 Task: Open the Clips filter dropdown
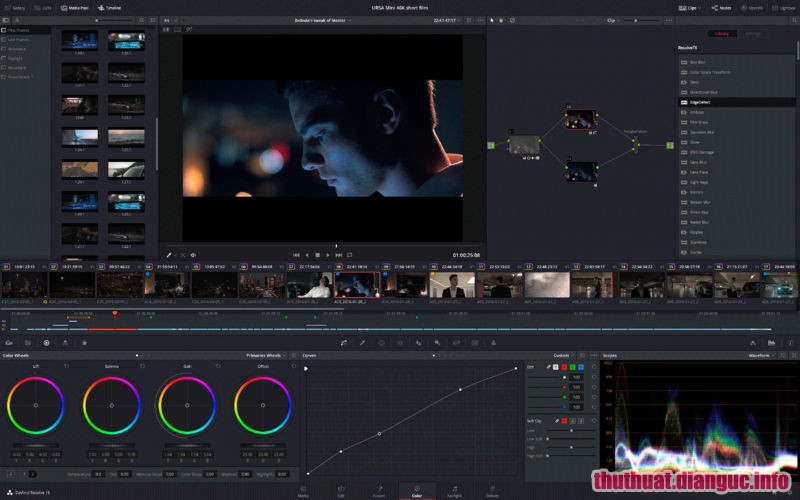689,8
